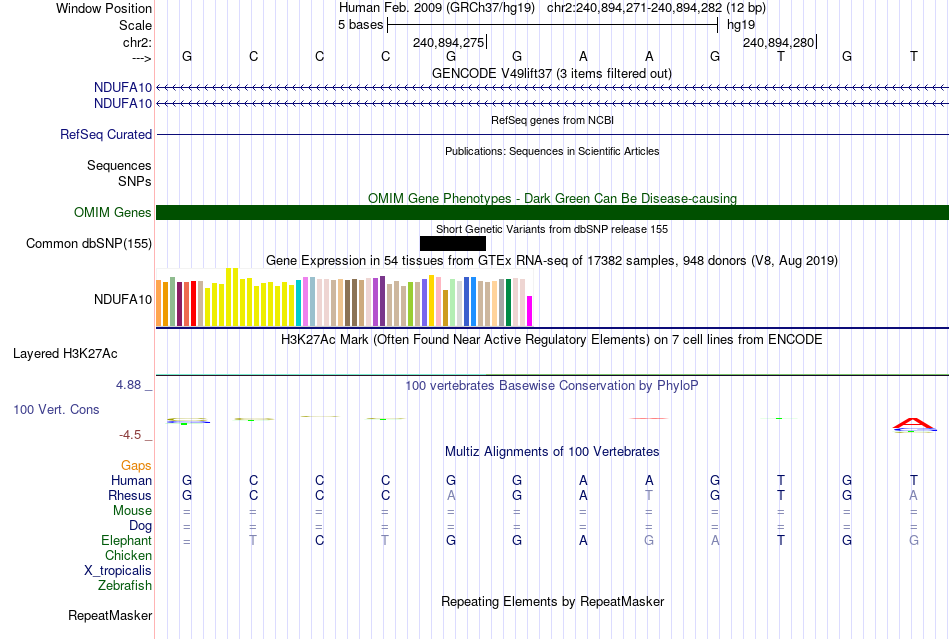950x639 pixels.
Task: Click the Zebrafish alignment row label
Action: [125, 586]
